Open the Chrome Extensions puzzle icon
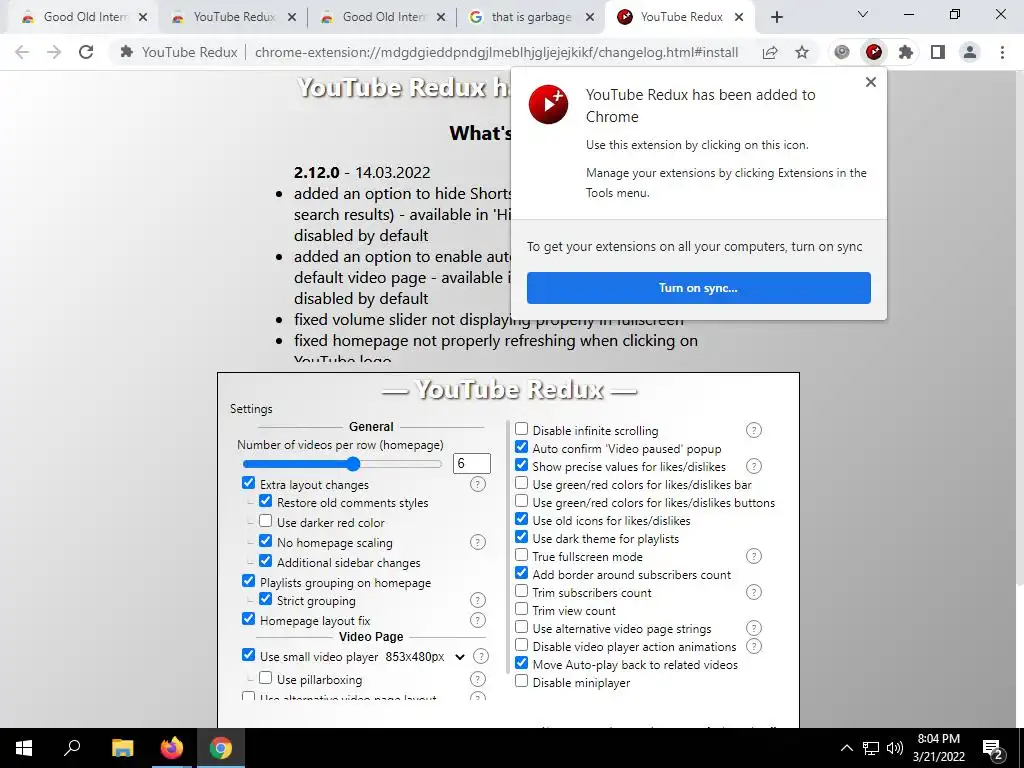The image size is (1024, 768). coord(906,52)
